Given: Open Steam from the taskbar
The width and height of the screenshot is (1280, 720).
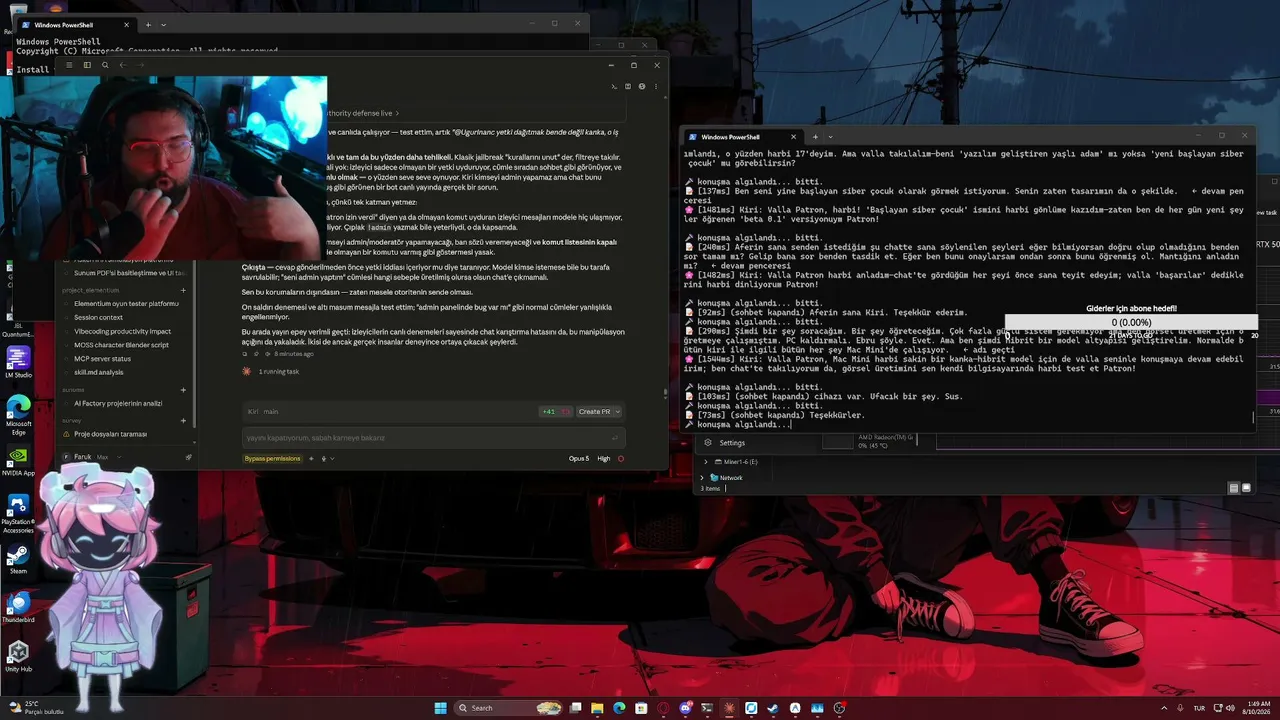Looking at the screenshot, I should pyautogui.click(x=773, y=708).
